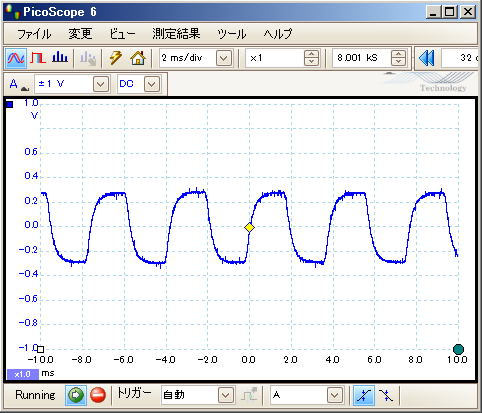Click the rewind to first buffer arrows
Image resolution: width=482 pixels, height=413 pixels.
coord(426,58)
